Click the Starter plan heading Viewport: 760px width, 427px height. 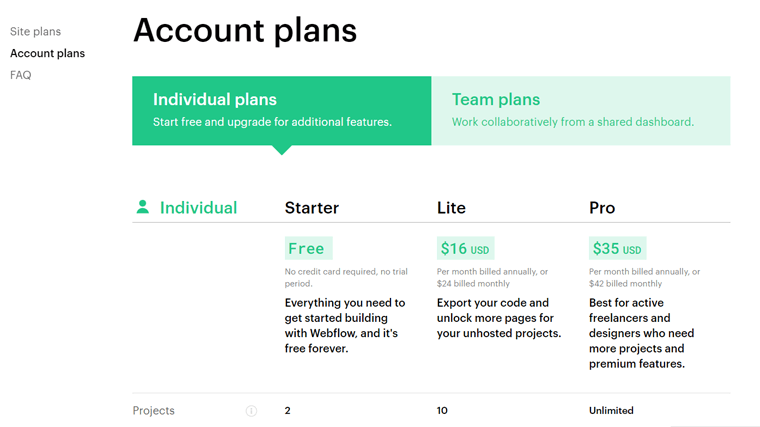312,208
